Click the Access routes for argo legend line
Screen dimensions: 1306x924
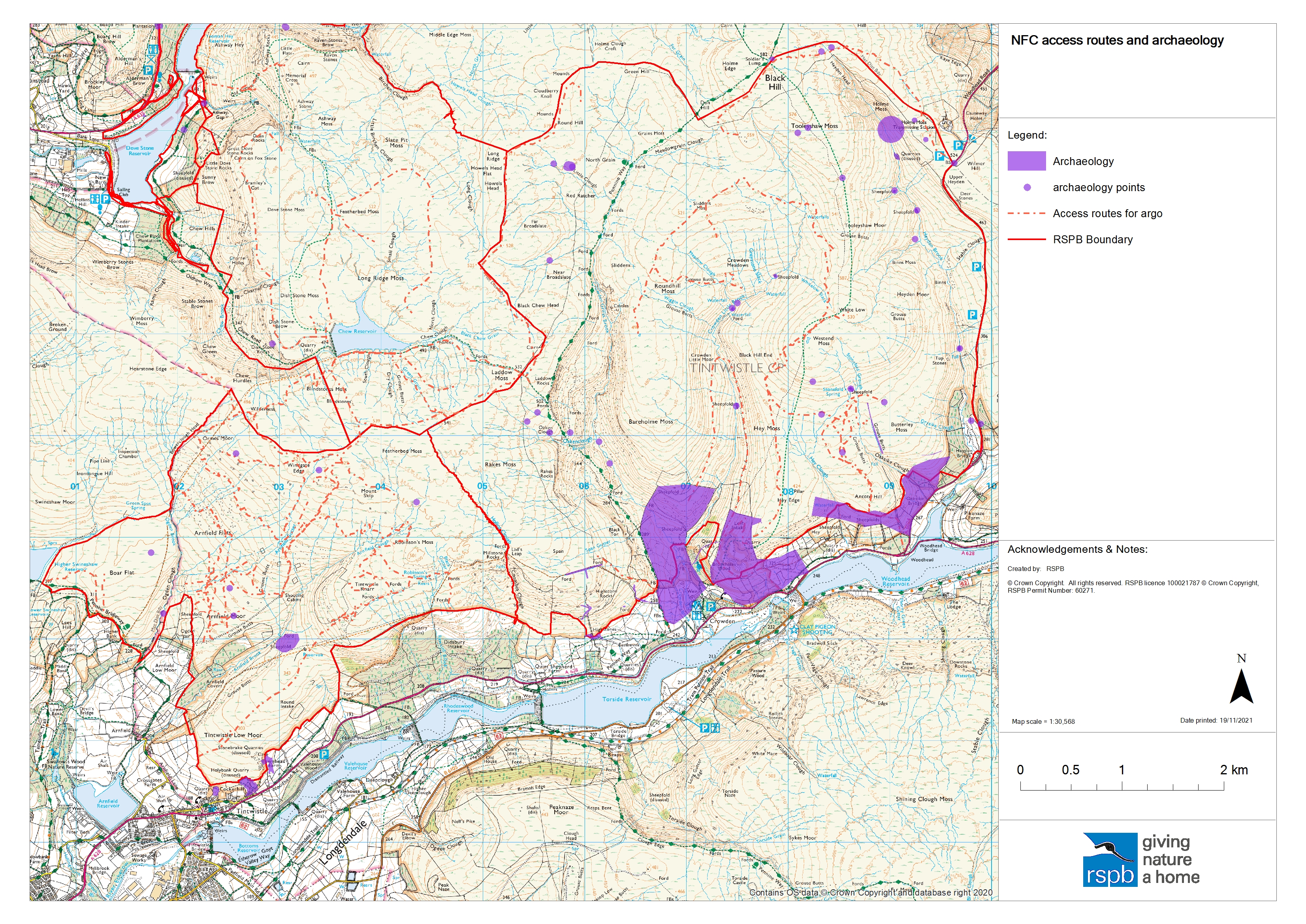[x=1026, y=213]
